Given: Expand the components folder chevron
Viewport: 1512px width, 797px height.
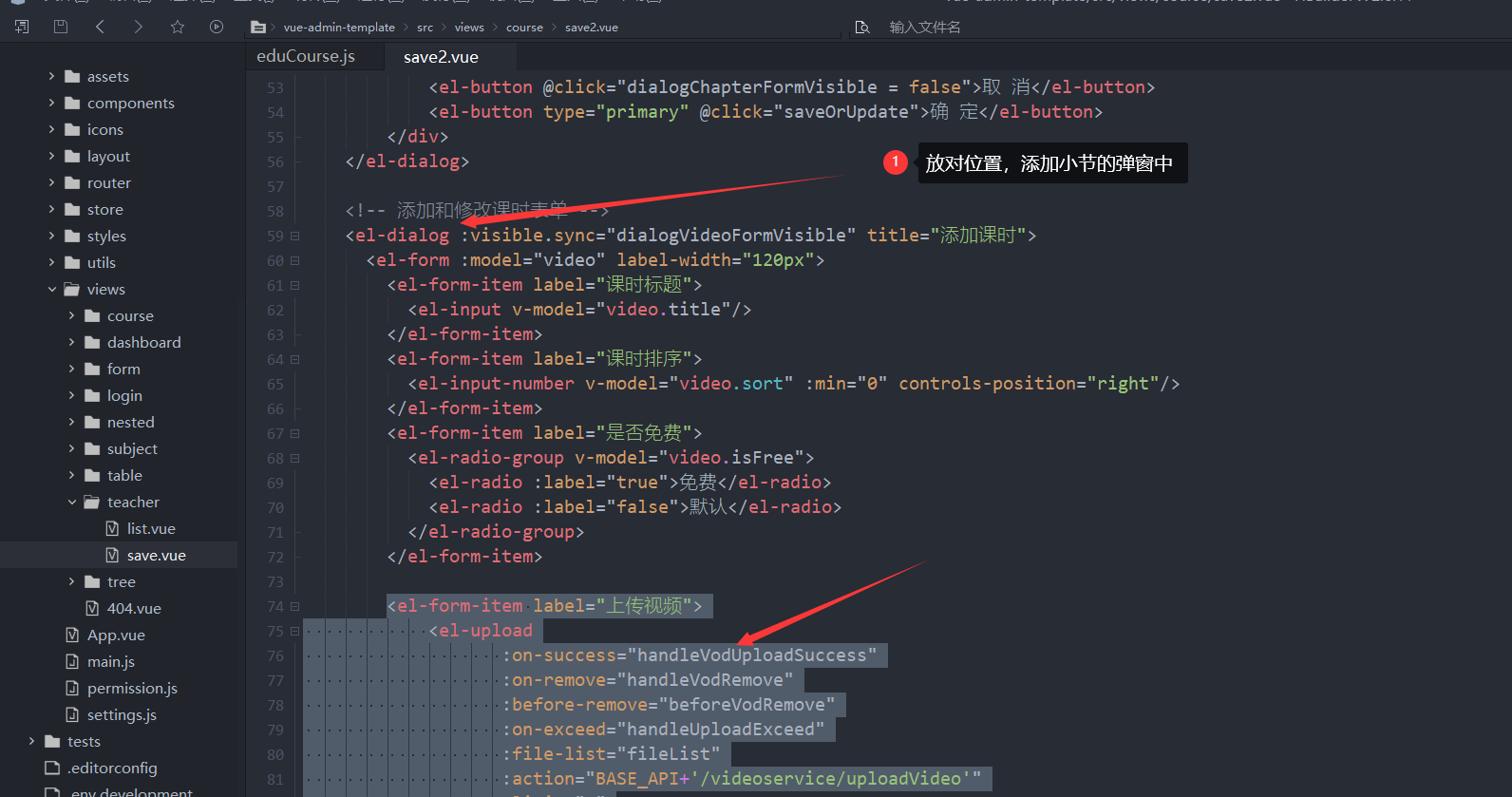Looking at the screenshot, I should (51, 103).
